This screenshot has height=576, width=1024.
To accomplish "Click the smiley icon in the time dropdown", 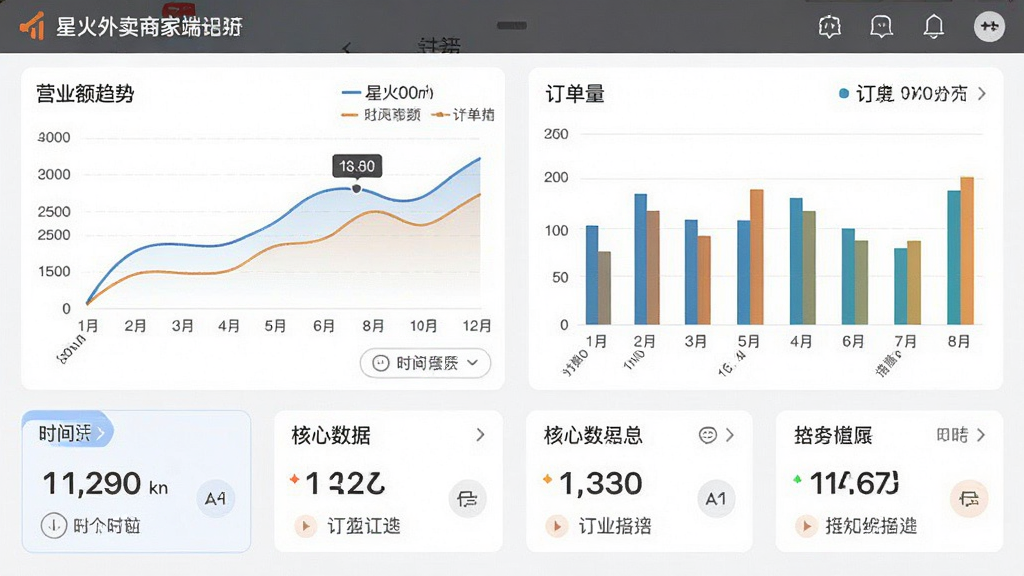I will 381,363.
